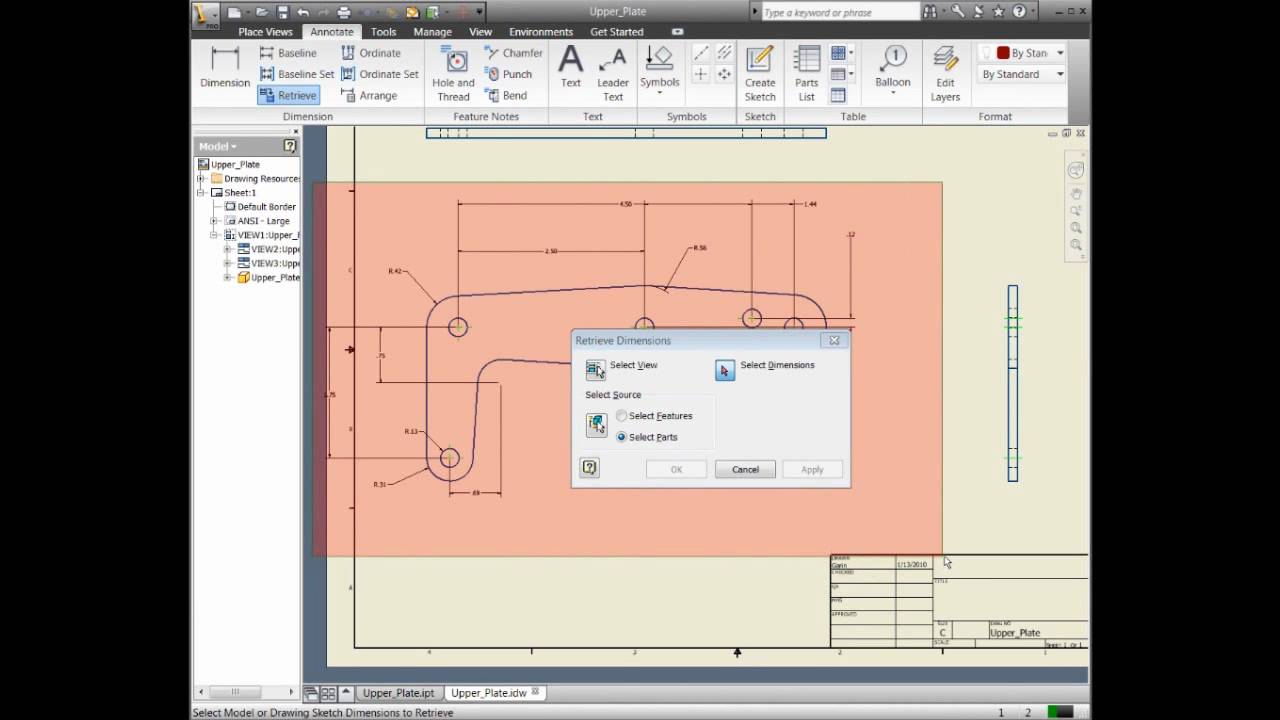Click the center mark symbol tool

[701, 74]
